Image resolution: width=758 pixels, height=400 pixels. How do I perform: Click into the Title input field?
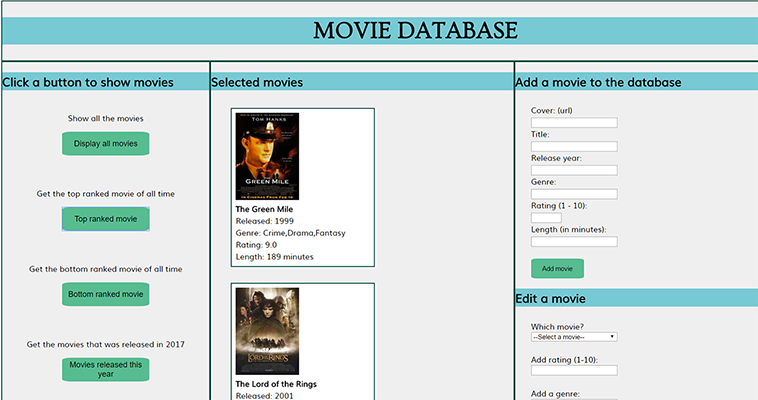tap(574, 146)
